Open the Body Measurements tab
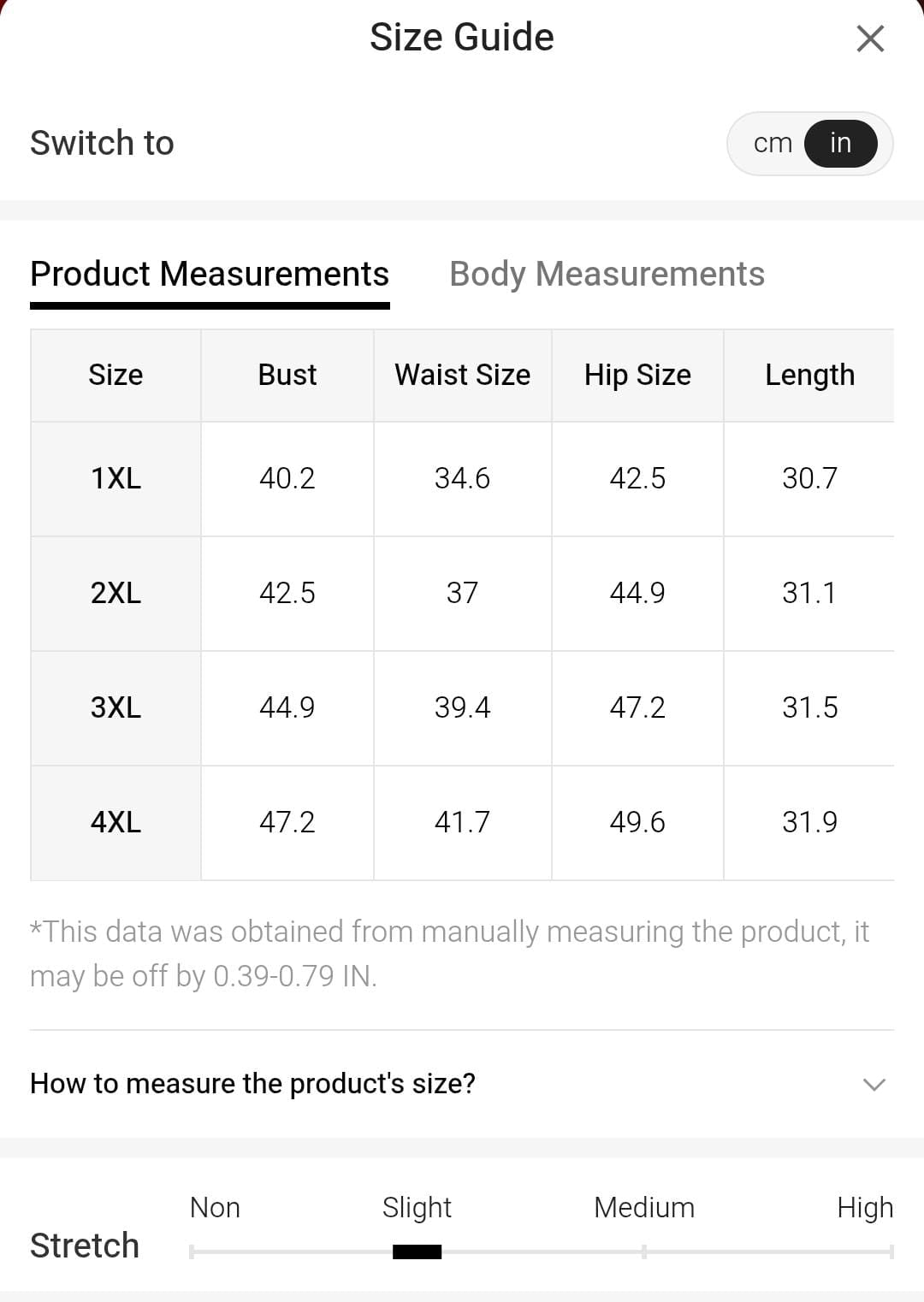The height and width of the screenshot is (1302, 924). pos(607,275)
